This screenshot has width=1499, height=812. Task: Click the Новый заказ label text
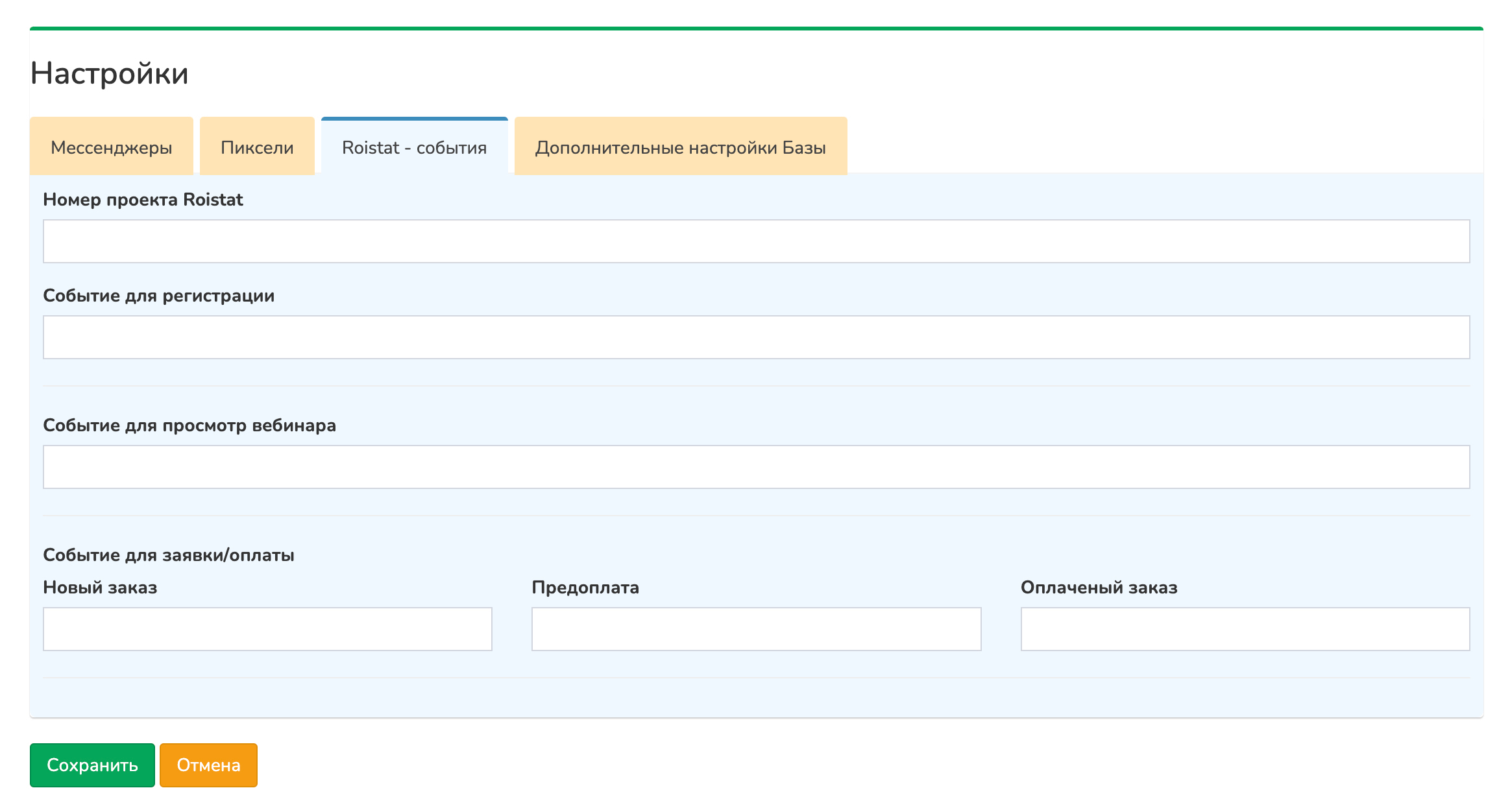click(100, 588)
